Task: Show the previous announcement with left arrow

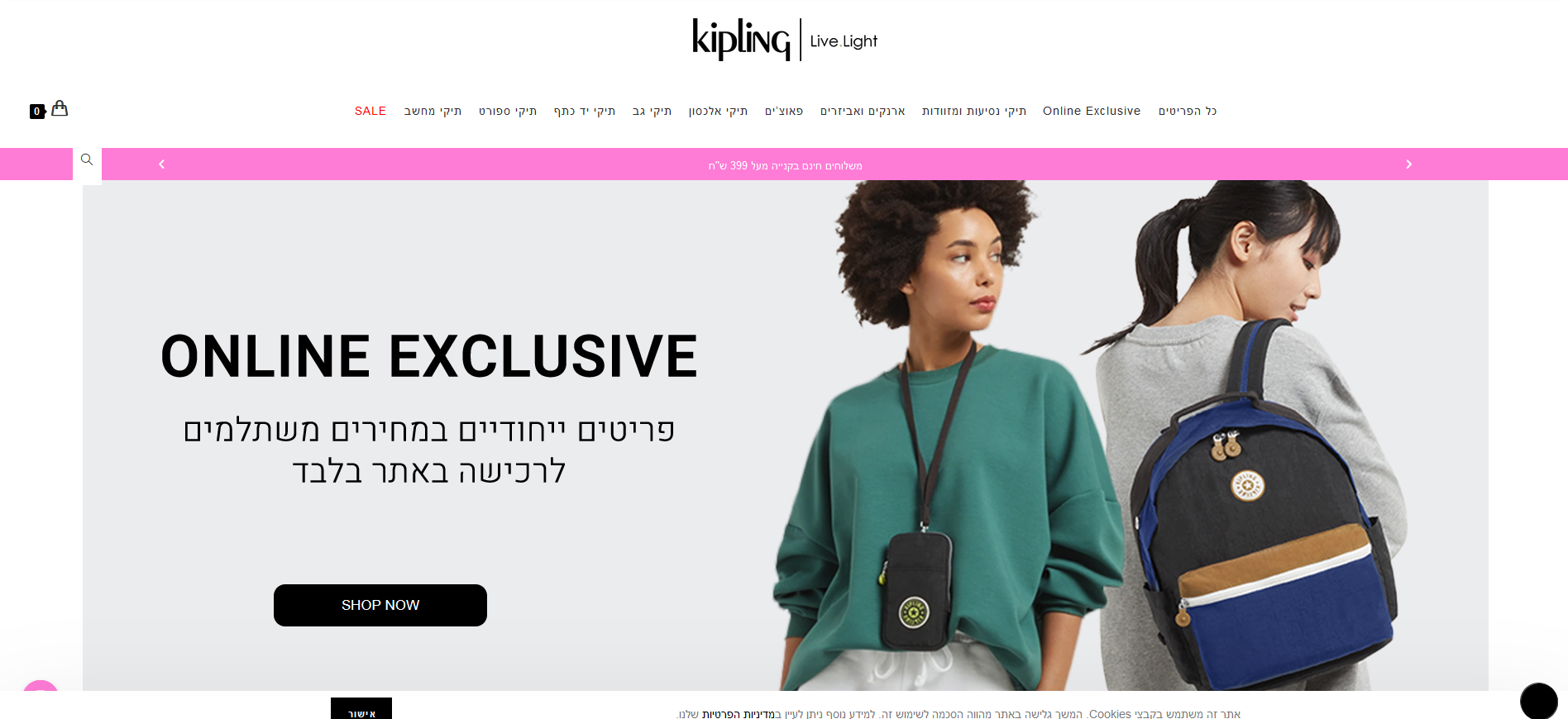Action: (x=161, y=164)
